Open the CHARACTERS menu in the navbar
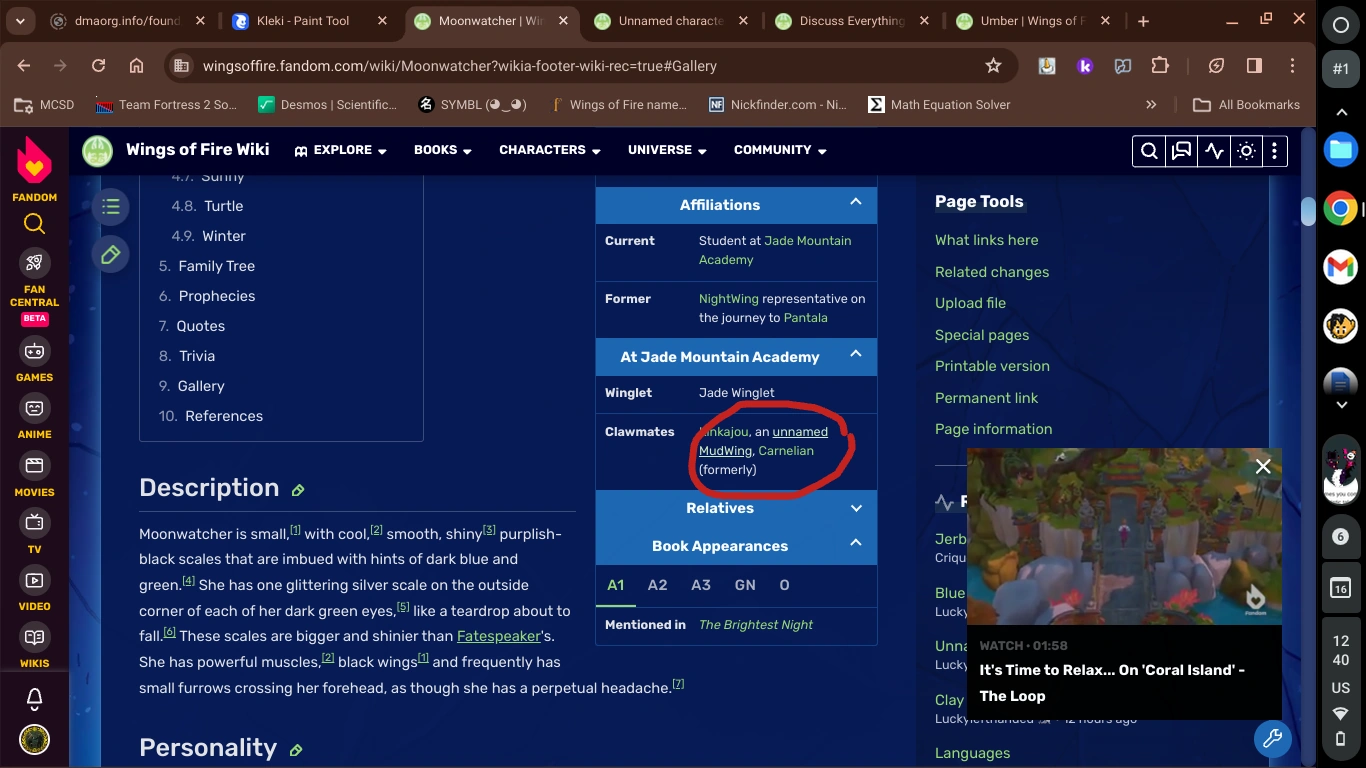 coord(548,150)
